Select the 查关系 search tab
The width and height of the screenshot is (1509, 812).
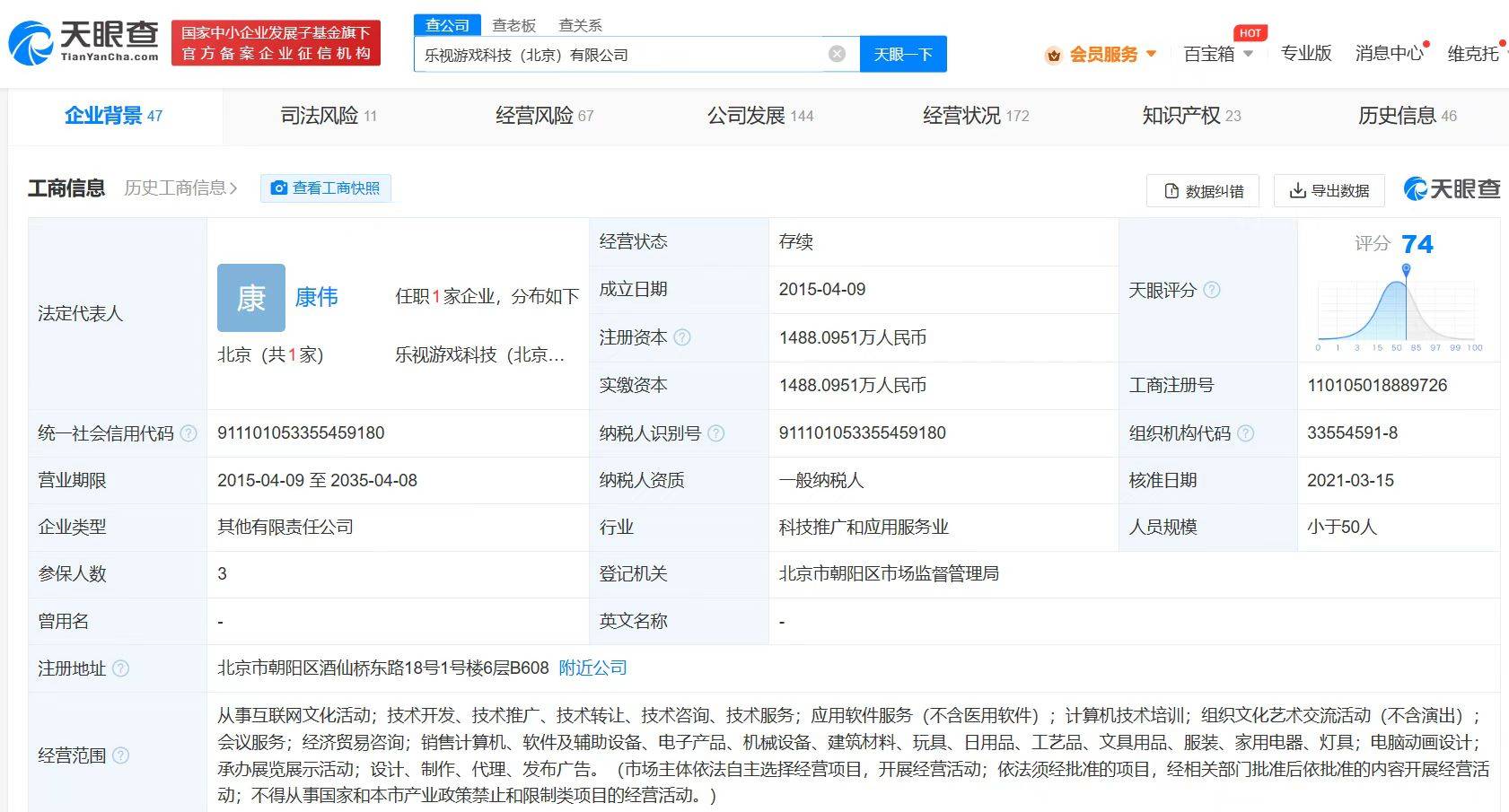pyautogui.click(x=581, y=25)
